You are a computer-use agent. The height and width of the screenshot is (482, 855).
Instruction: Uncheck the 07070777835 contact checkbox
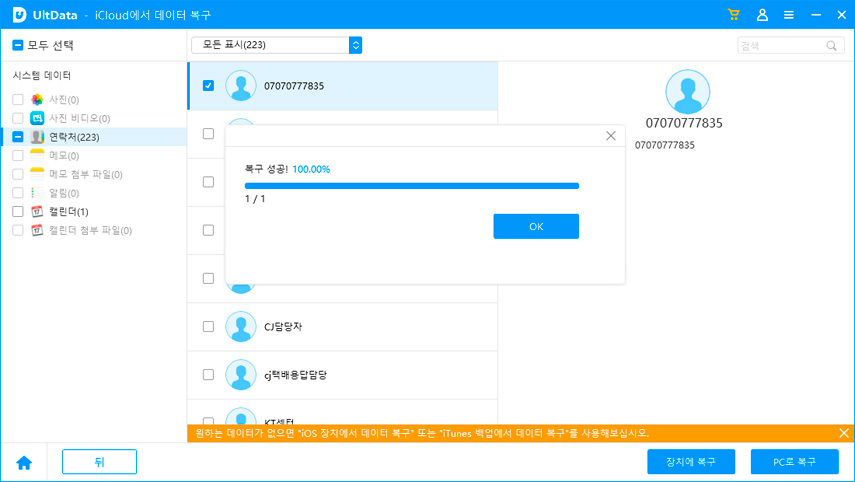tap(208, 86)
